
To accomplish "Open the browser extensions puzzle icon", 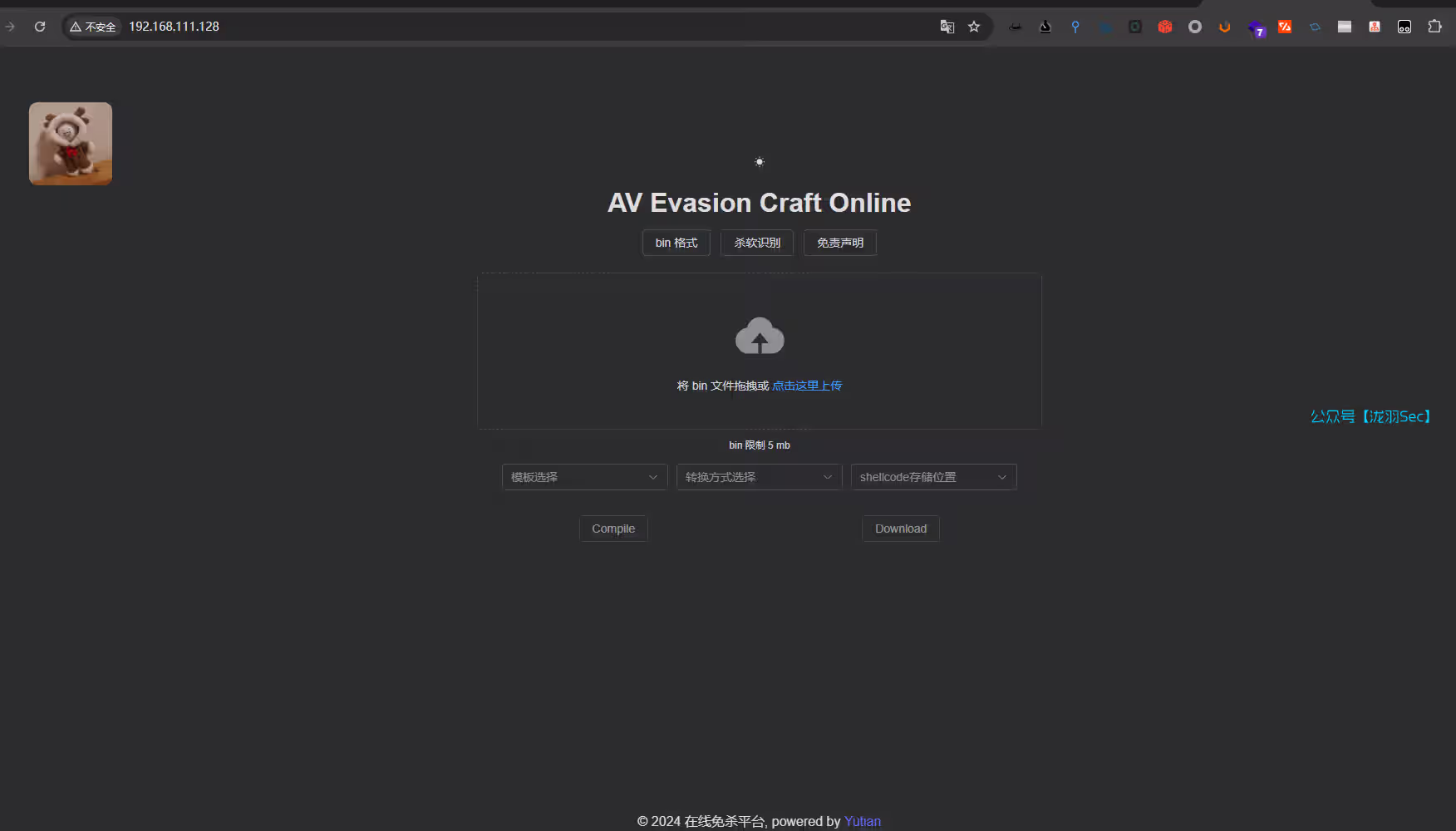I will pos(1434,27).
